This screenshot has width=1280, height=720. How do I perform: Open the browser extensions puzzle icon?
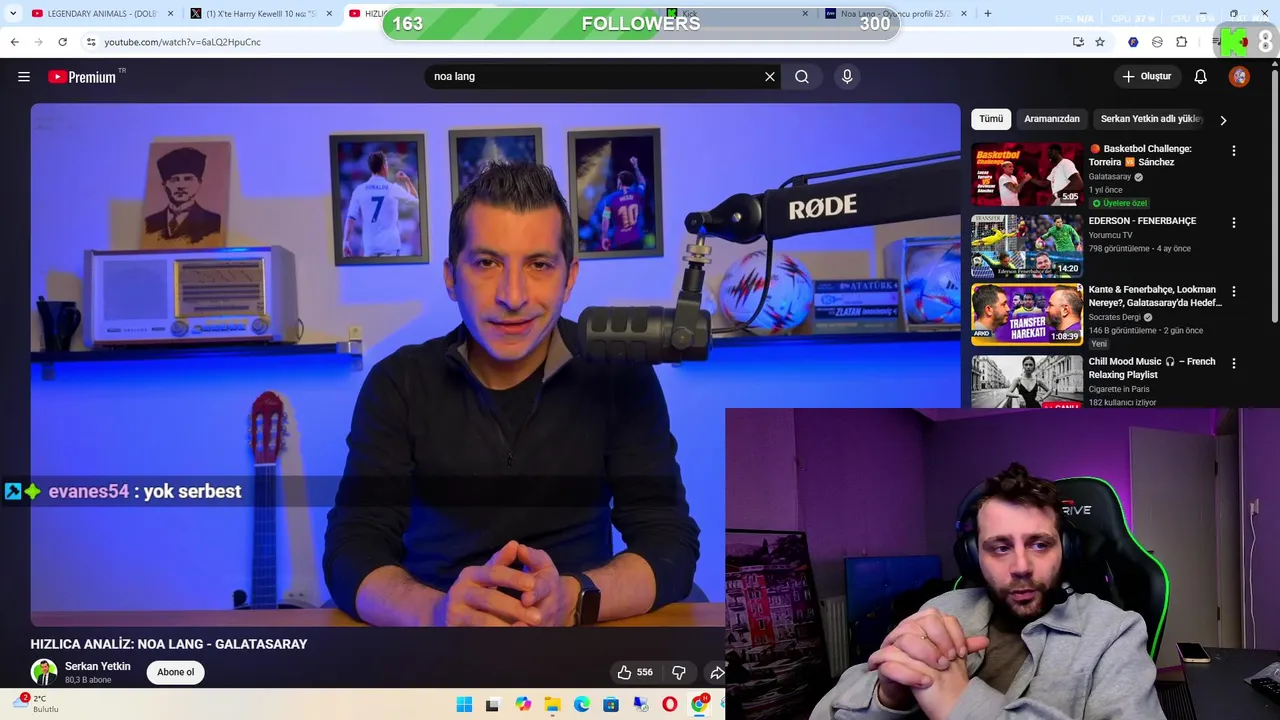[x=1181, y=42]
